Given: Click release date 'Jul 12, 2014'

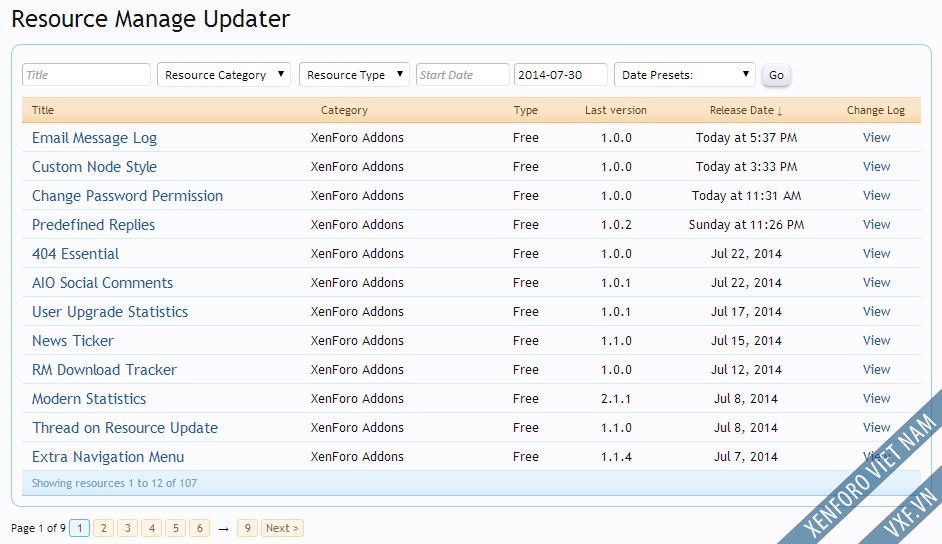Looking at the screenshot, I should [746, 370].
